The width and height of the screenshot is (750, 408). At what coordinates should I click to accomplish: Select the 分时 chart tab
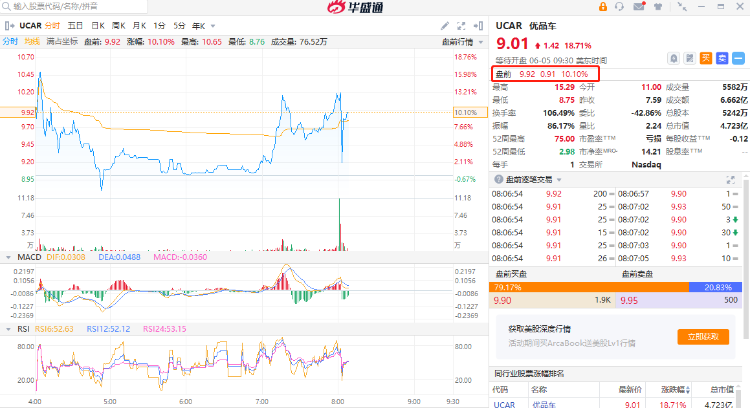pos(52,25)
